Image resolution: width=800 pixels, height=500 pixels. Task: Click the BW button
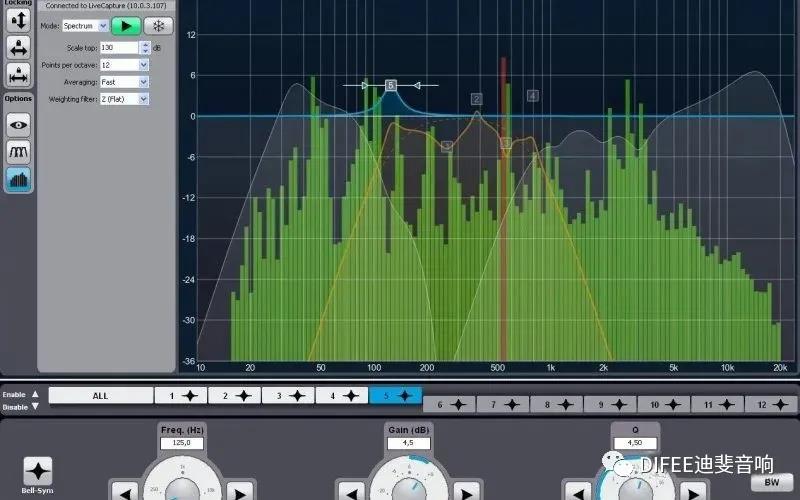tap(772, 482)
